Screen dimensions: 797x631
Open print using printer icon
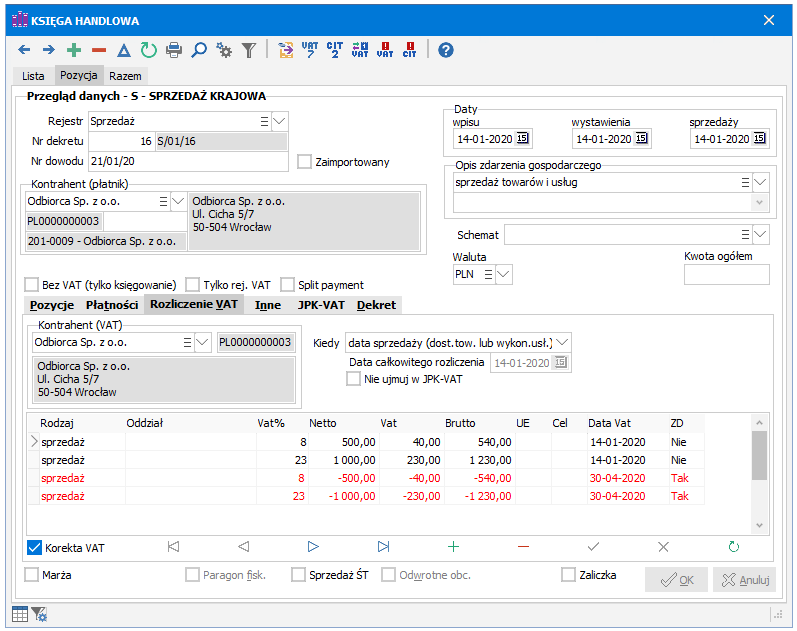pyautogui.click(x=174, y=50)
